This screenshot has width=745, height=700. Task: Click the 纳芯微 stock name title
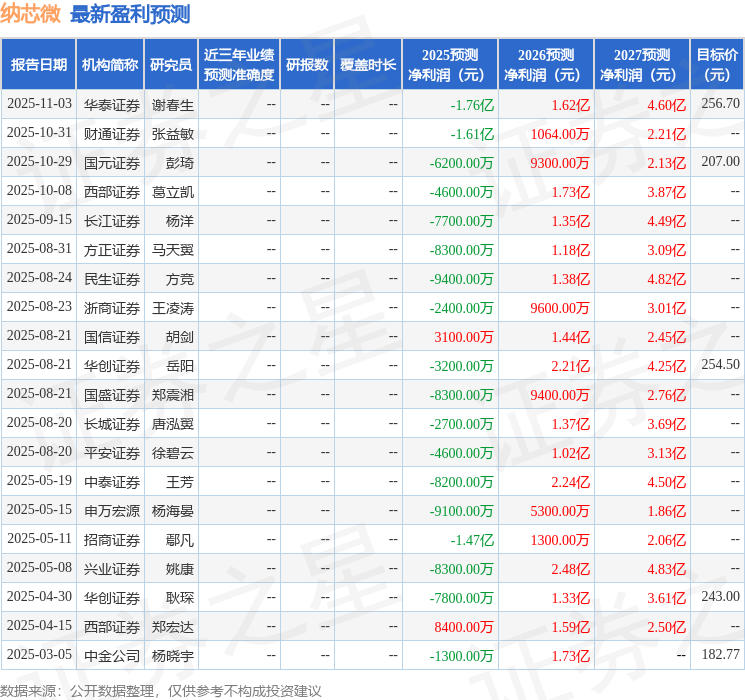31,14
